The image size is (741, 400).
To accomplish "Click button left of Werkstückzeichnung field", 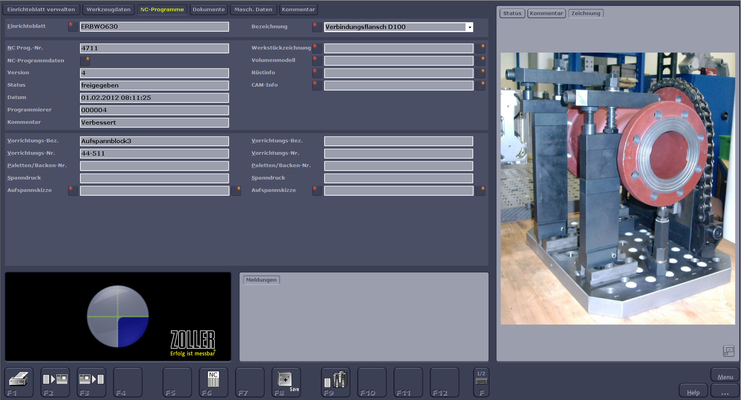I will [317, 48].
